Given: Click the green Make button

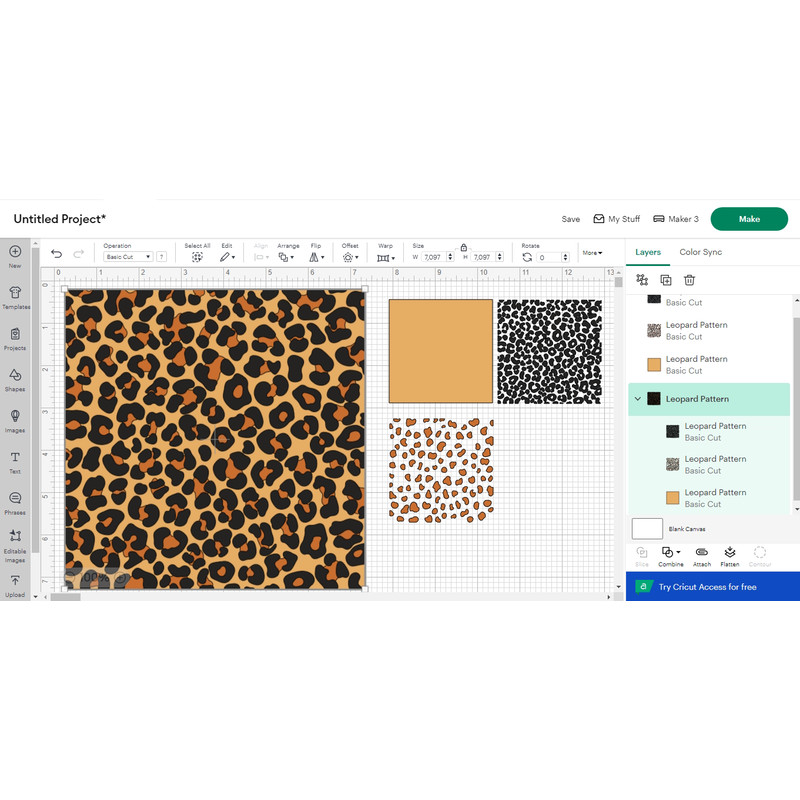Looking at the screenshot, I should [x=749, y=218].
